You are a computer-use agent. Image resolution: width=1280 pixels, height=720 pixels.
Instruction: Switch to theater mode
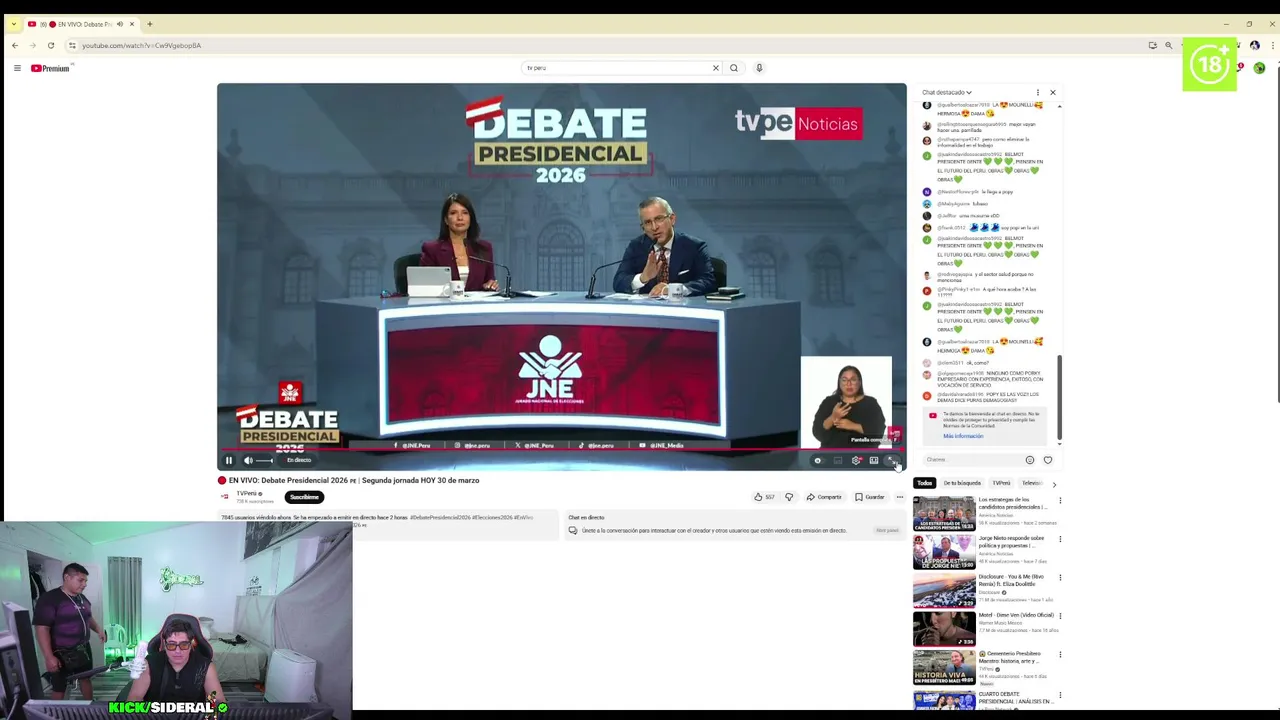click(874, 460)
